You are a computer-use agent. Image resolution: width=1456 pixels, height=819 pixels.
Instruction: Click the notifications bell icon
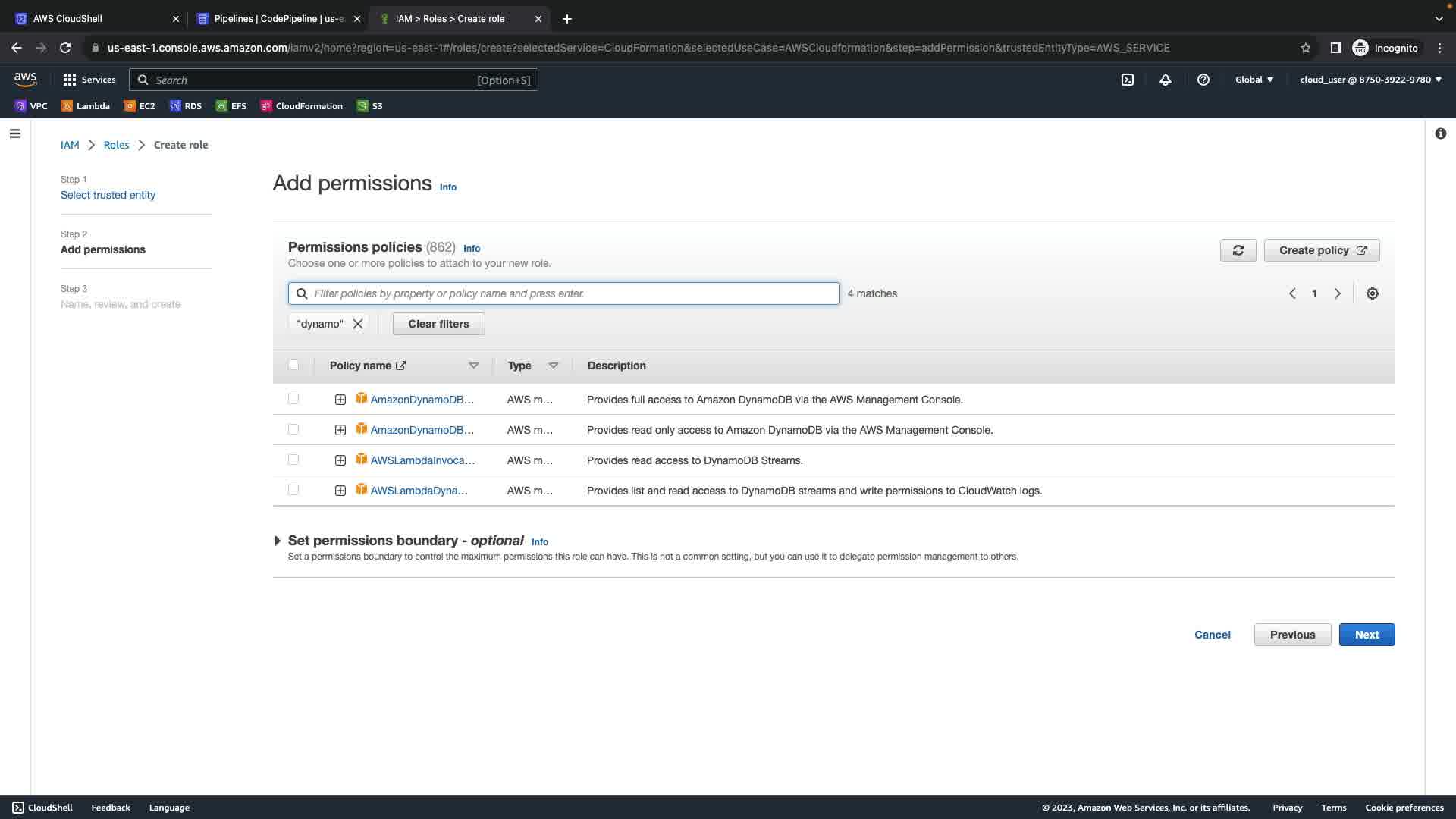coord(1165,80)
